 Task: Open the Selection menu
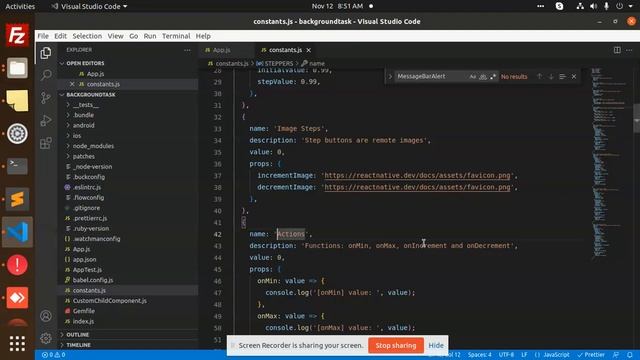87,36
